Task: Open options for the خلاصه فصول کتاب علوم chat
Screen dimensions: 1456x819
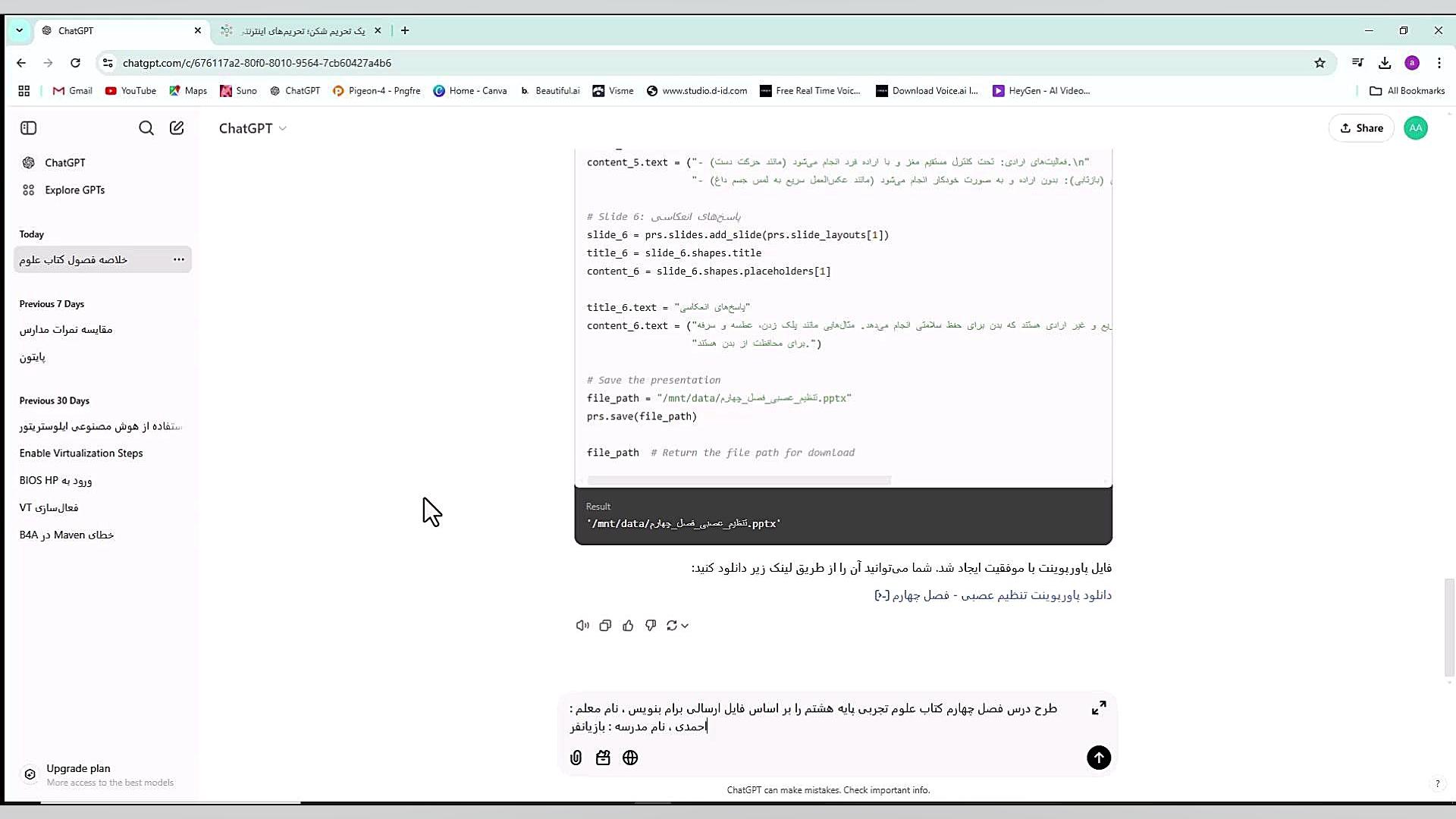Action: point(179,259)
